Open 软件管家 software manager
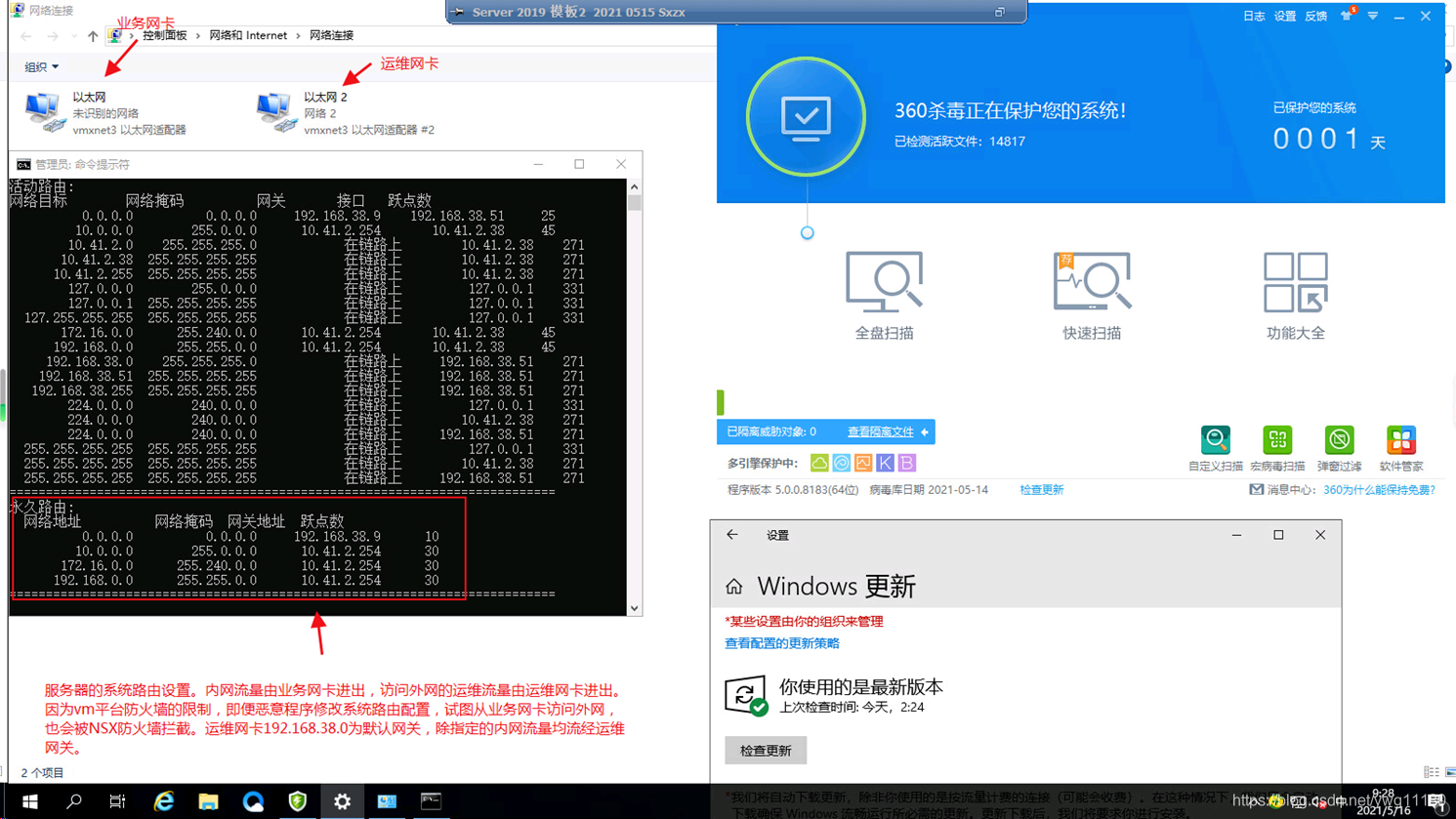Image resolution: width=1456 pixels, height=819 pixels. point(1401,449)
